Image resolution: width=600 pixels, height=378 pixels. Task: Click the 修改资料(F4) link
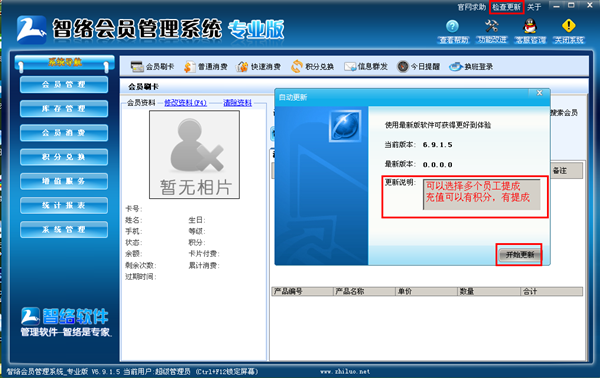coord(185,103)
